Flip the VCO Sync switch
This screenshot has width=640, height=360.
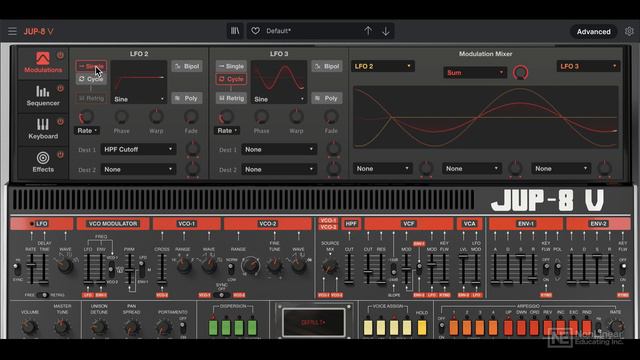coord(222,295)
